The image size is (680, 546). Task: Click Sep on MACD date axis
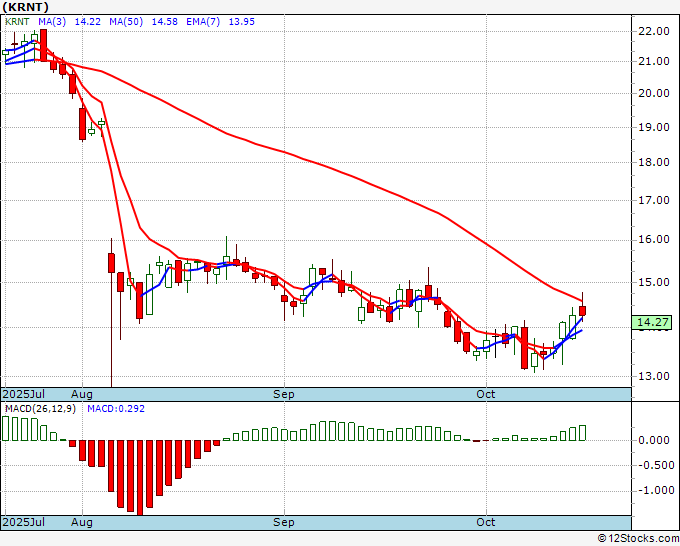coord(284,522)
